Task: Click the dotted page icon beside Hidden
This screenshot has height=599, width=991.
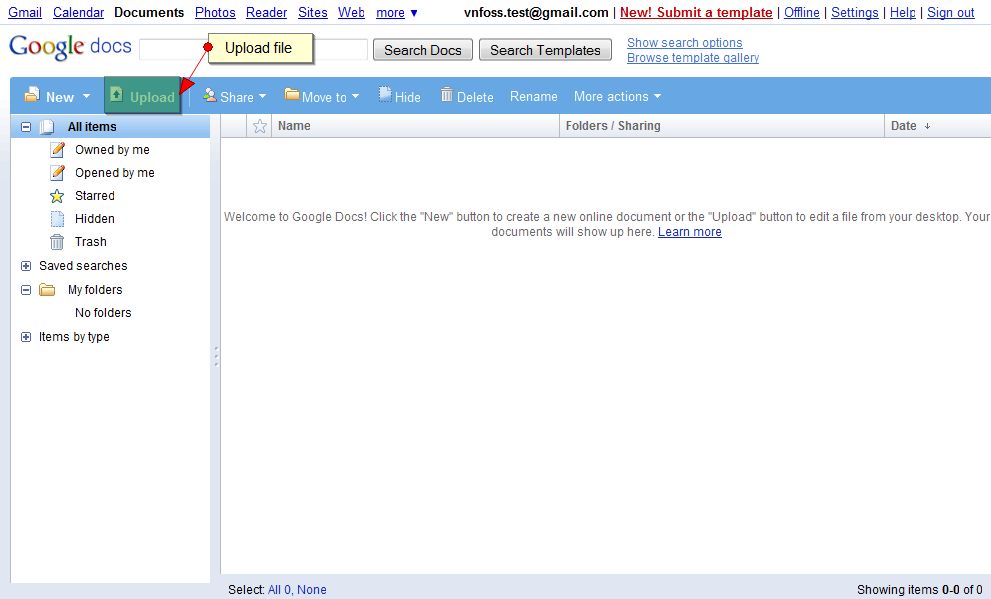Action: coord(57,219)
